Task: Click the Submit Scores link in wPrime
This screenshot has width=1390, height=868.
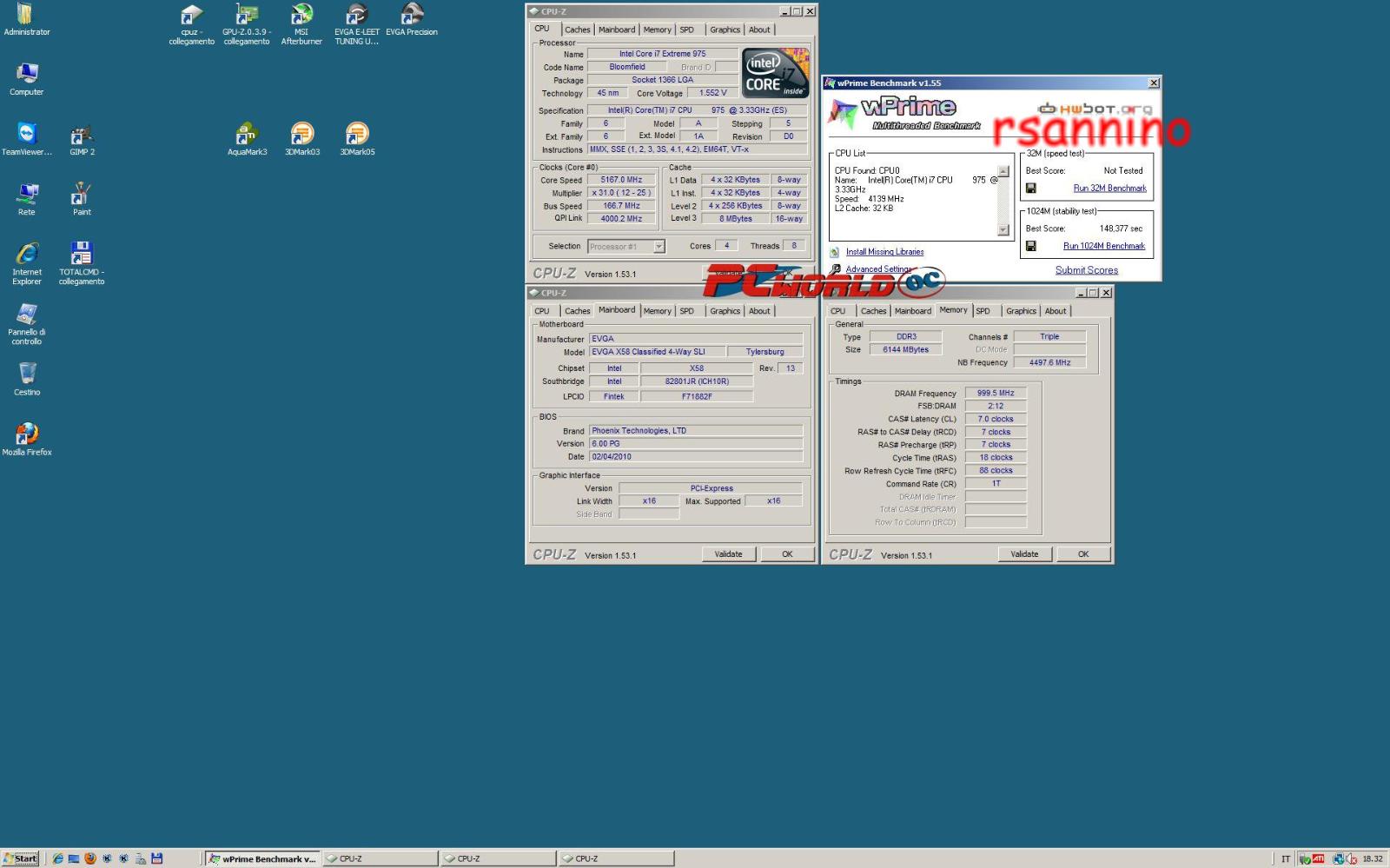Action: [1087, 270]
